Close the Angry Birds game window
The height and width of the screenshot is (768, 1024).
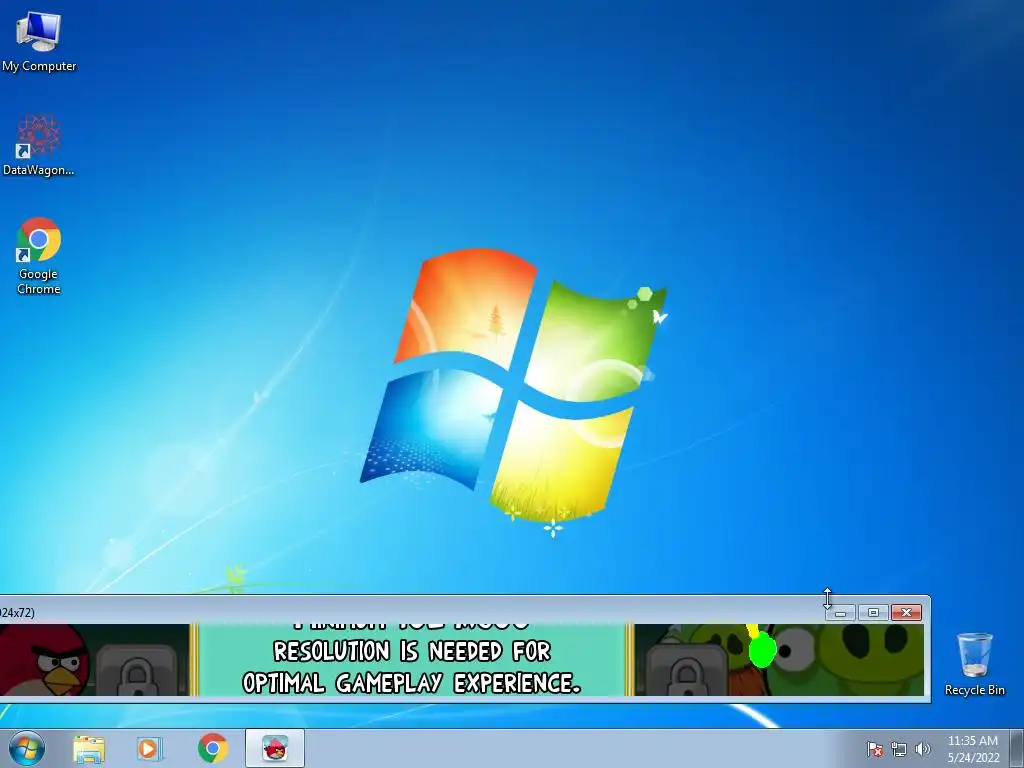pos(906,613)
